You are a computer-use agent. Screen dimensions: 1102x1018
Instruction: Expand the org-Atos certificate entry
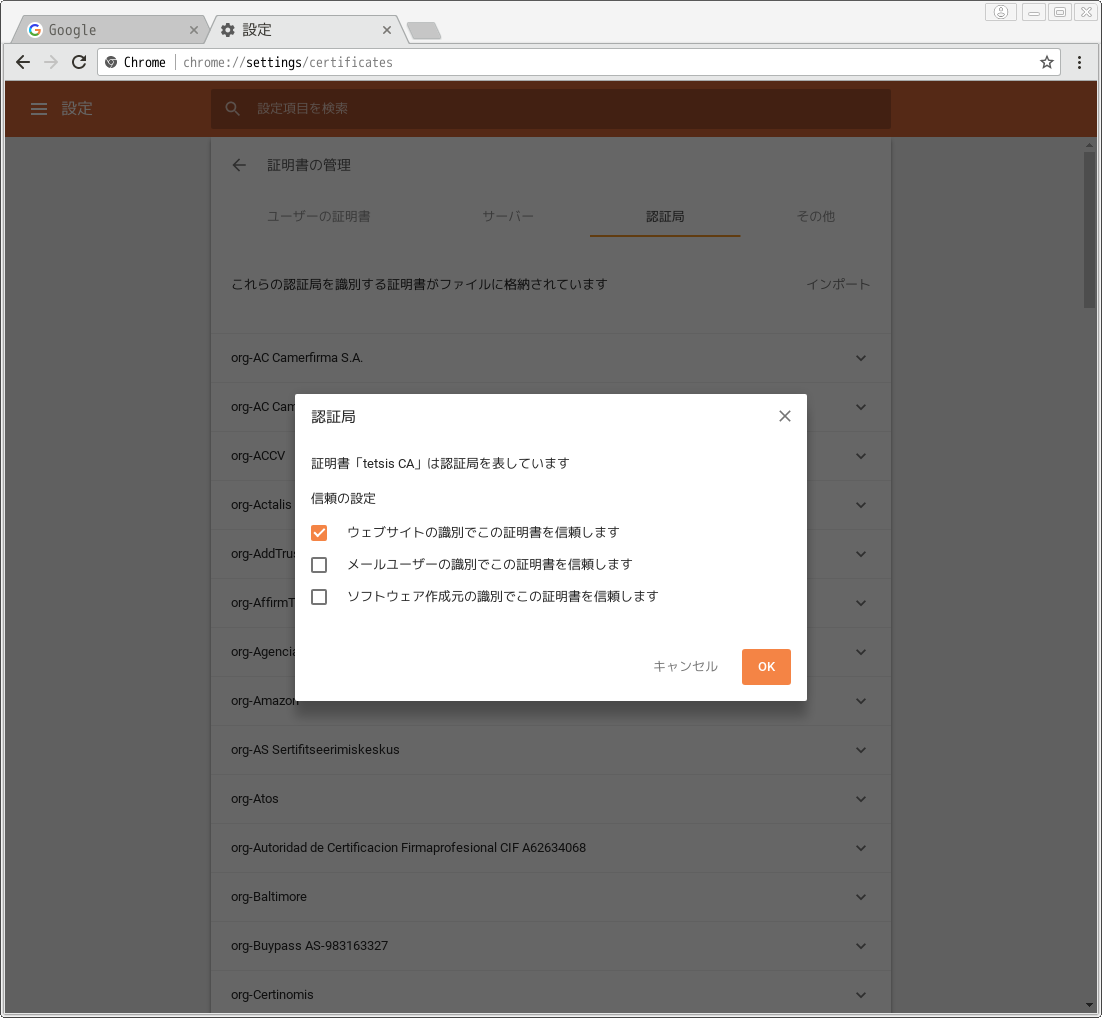click(861, 799)
